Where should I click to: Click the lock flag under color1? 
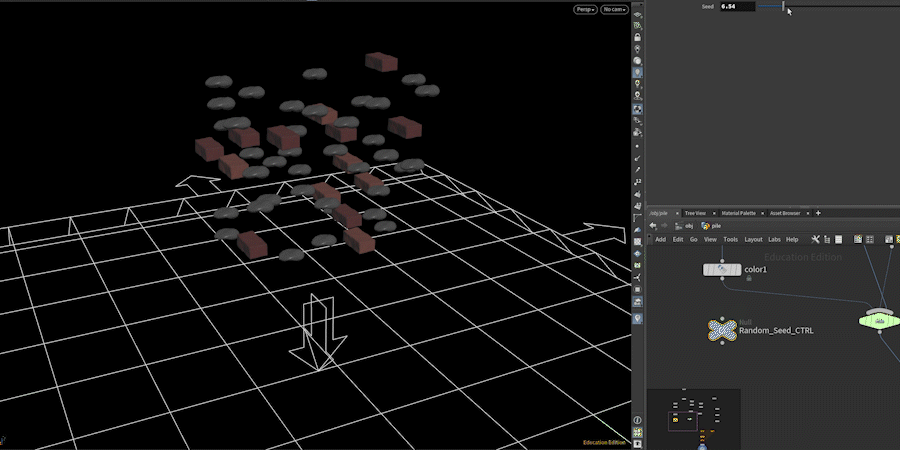pos(748,278)
